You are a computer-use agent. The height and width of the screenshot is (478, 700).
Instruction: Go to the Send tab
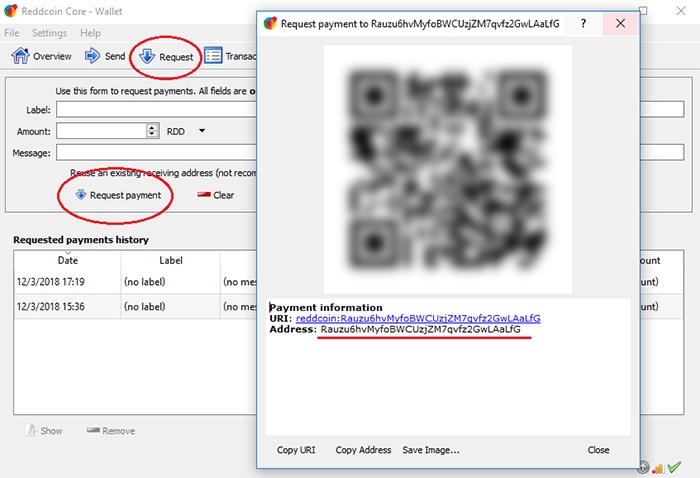coord(105,56)
